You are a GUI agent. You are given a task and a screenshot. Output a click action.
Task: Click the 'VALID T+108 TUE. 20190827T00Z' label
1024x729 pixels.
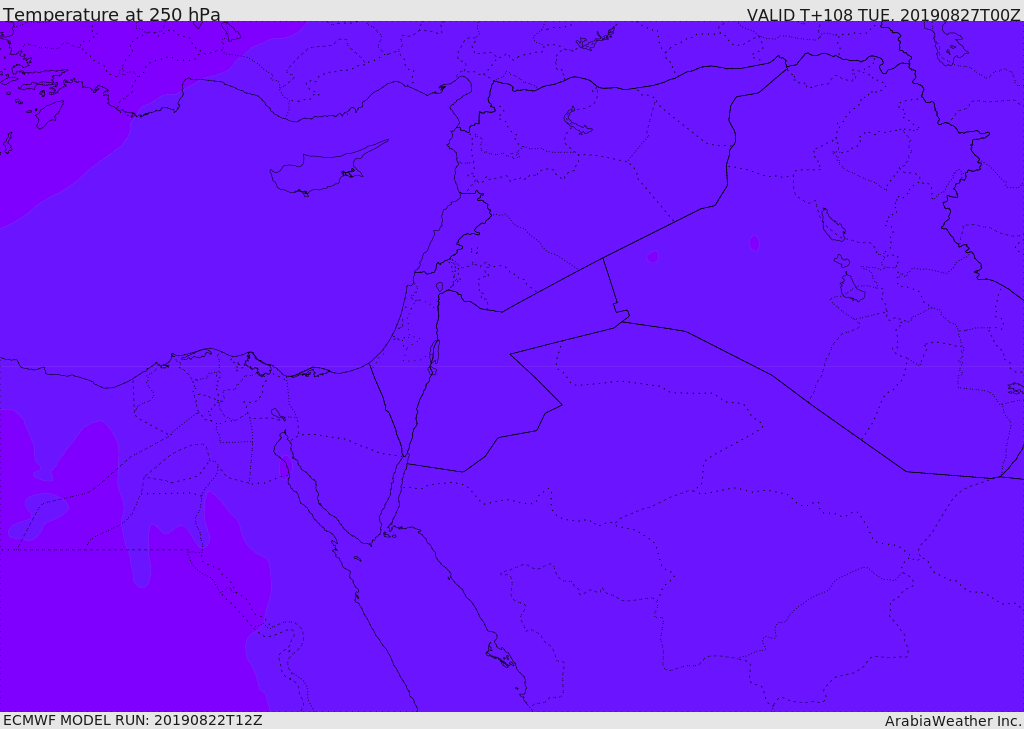884,15
